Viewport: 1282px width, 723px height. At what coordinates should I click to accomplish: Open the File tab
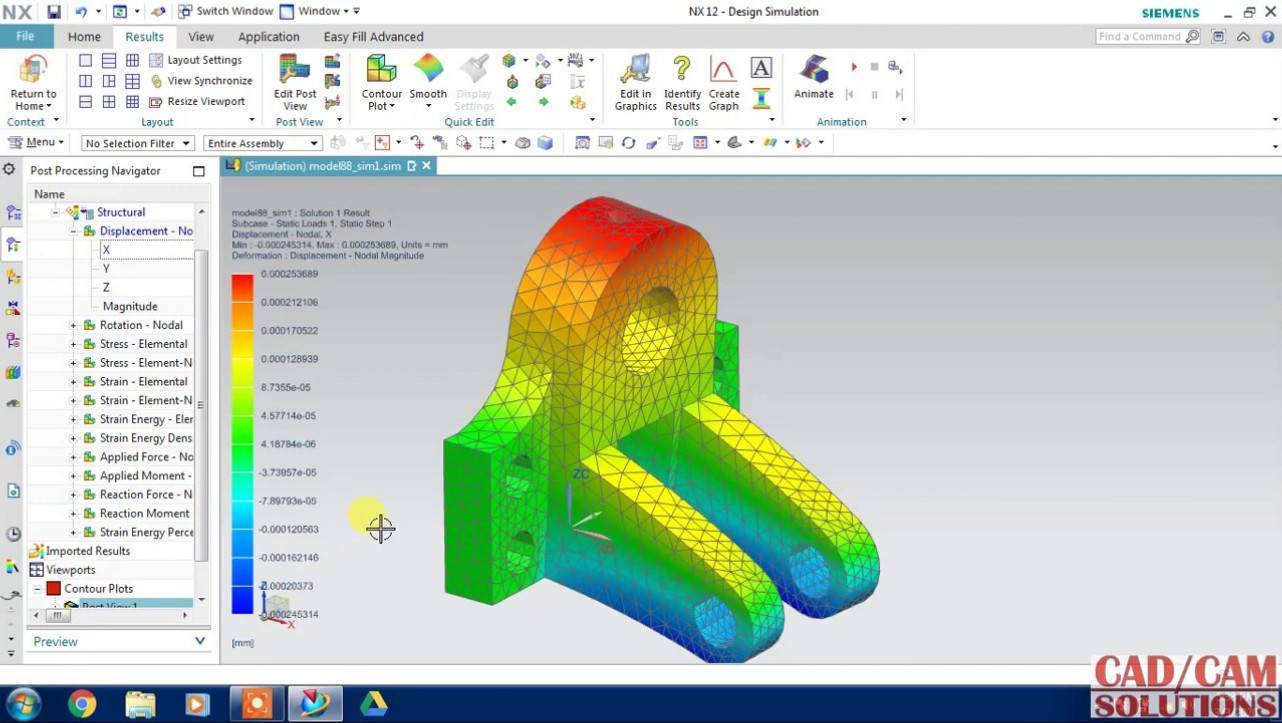[25, 36]
